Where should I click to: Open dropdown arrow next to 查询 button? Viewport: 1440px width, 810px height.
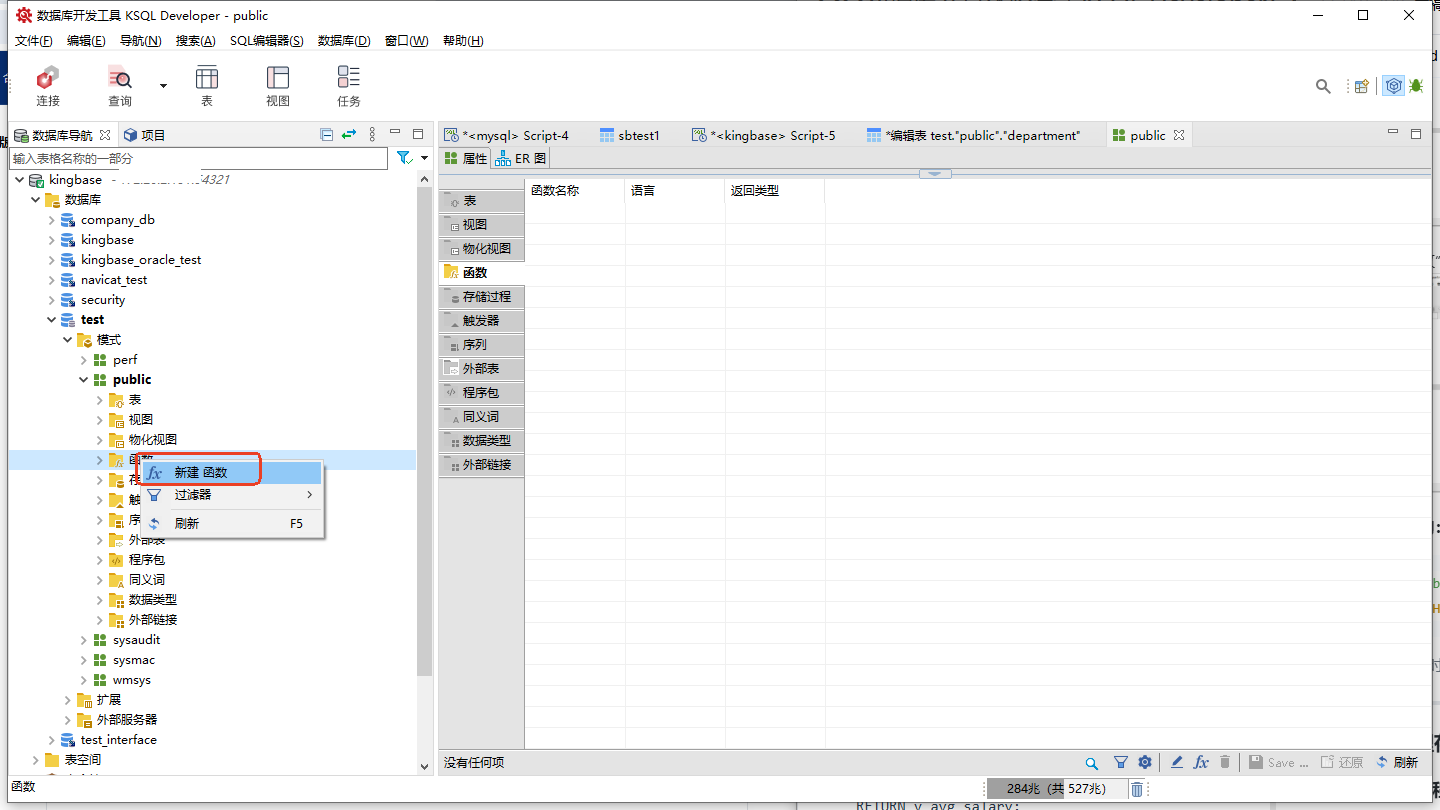[163, 86]
